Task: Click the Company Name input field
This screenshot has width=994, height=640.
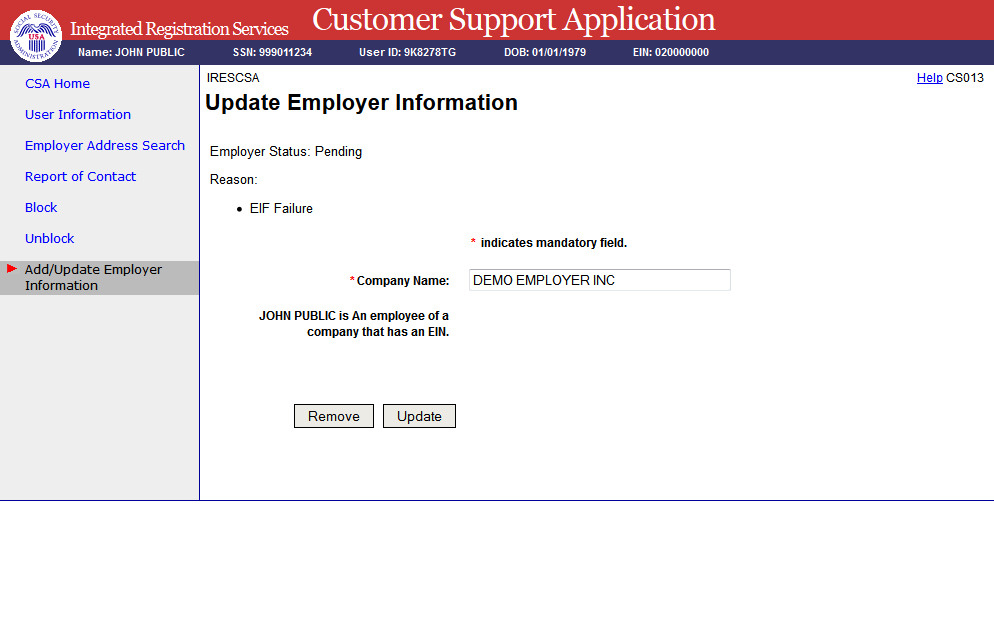Action: tap(600, 280)
